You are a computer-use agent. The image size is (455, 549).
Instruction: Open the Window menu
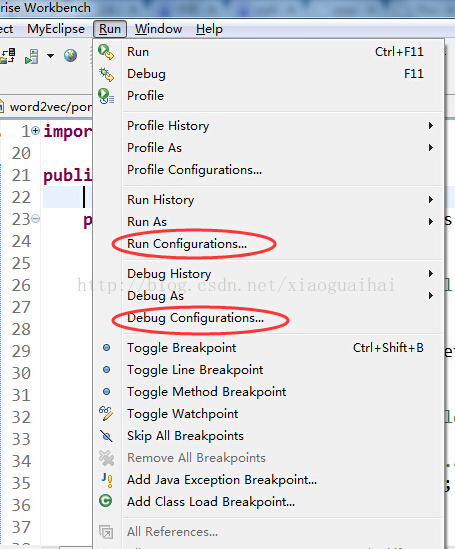(159, 29)
